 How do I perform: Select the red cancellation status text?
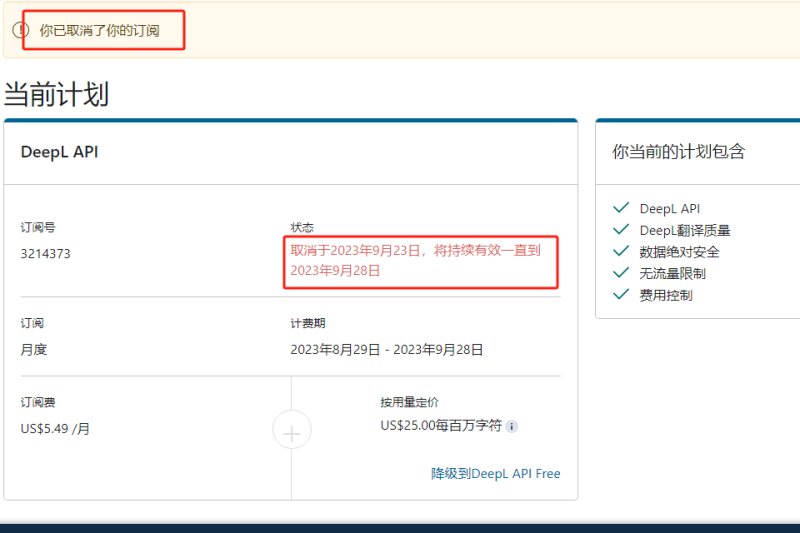pos(415,260)
